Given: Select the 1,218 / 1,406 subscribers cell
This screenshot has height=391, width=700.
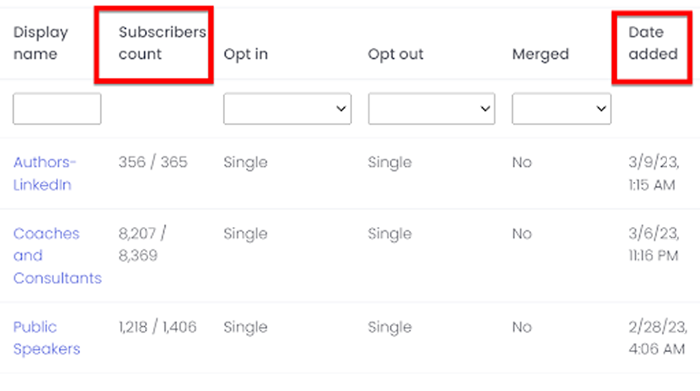Looking at the screenshot, I should pyautogui.click(x=157, y=327).
